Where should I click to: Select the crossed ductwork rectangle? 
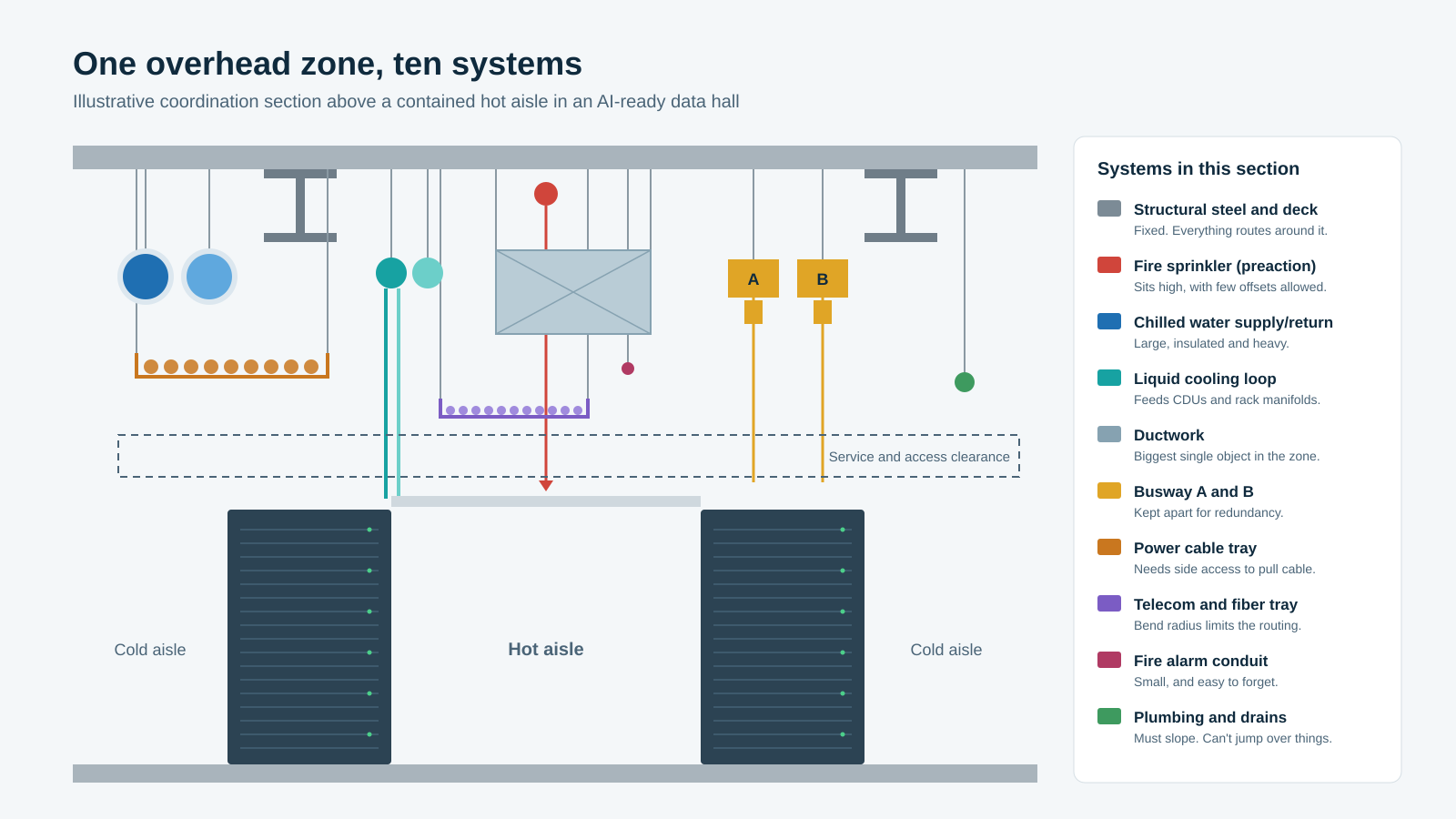click(x=573, y=292)
